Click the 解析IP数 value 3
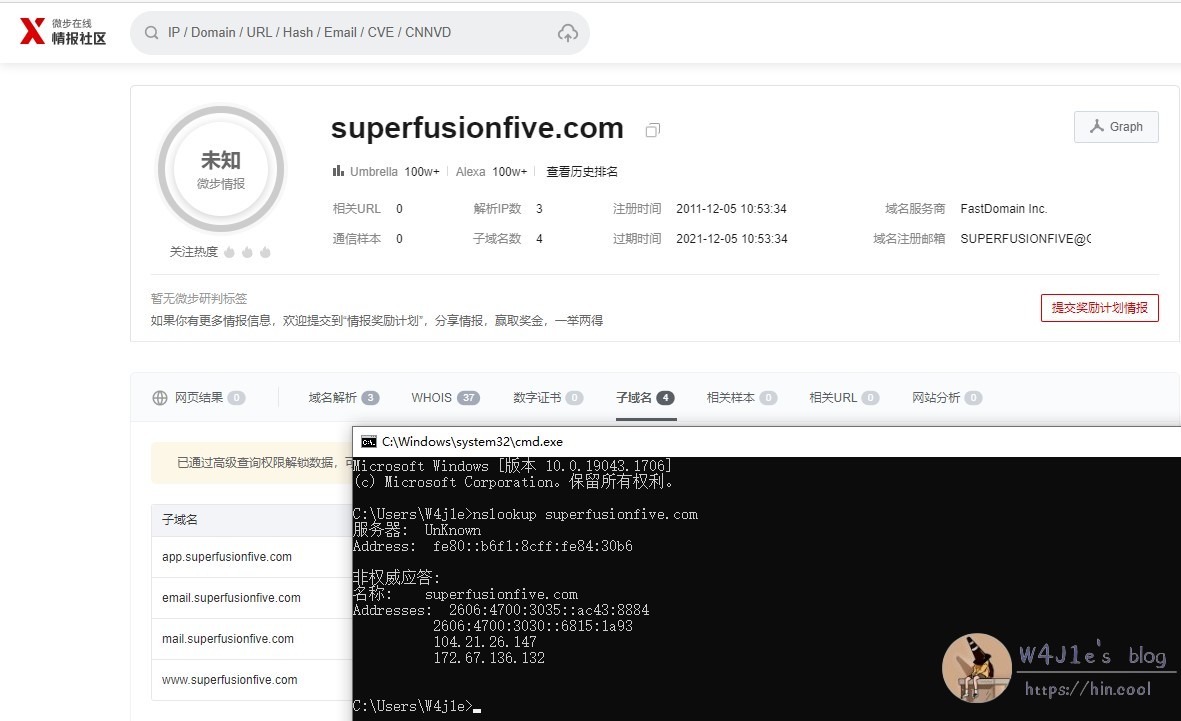The height and width of the screenshot is (721, 1181). coord(539,209)
